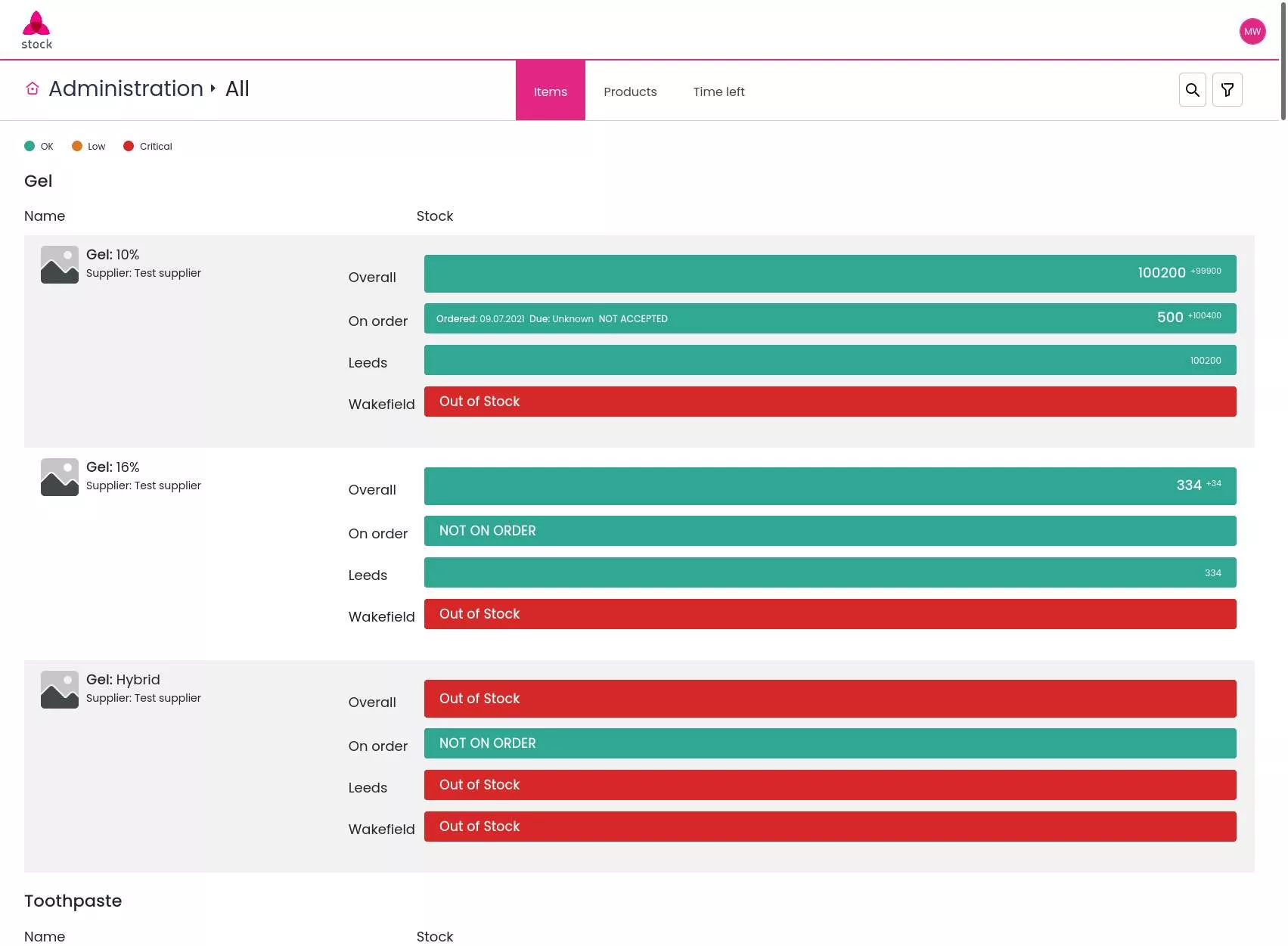Click the Gel: 16% placeholder image

[60, 477]
